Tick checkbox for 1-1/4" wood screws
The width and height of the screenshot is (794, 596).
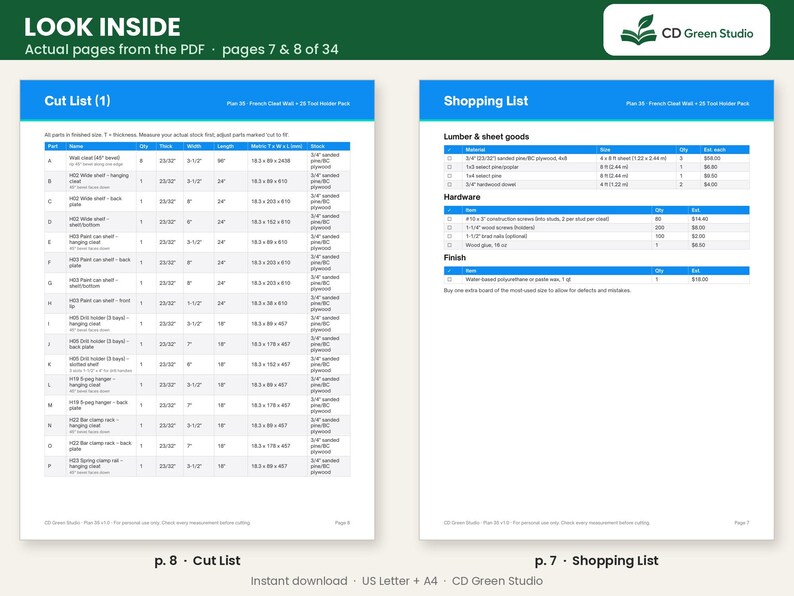tap(449, 228)
